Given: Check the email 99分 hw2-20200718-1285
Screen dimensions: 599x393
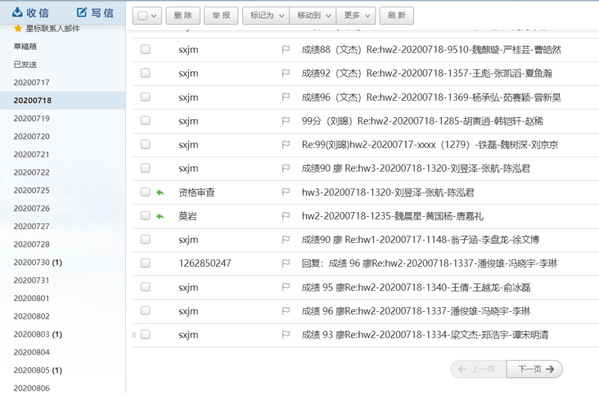Looking at the screenshot, I should click(x=145, y=120).
